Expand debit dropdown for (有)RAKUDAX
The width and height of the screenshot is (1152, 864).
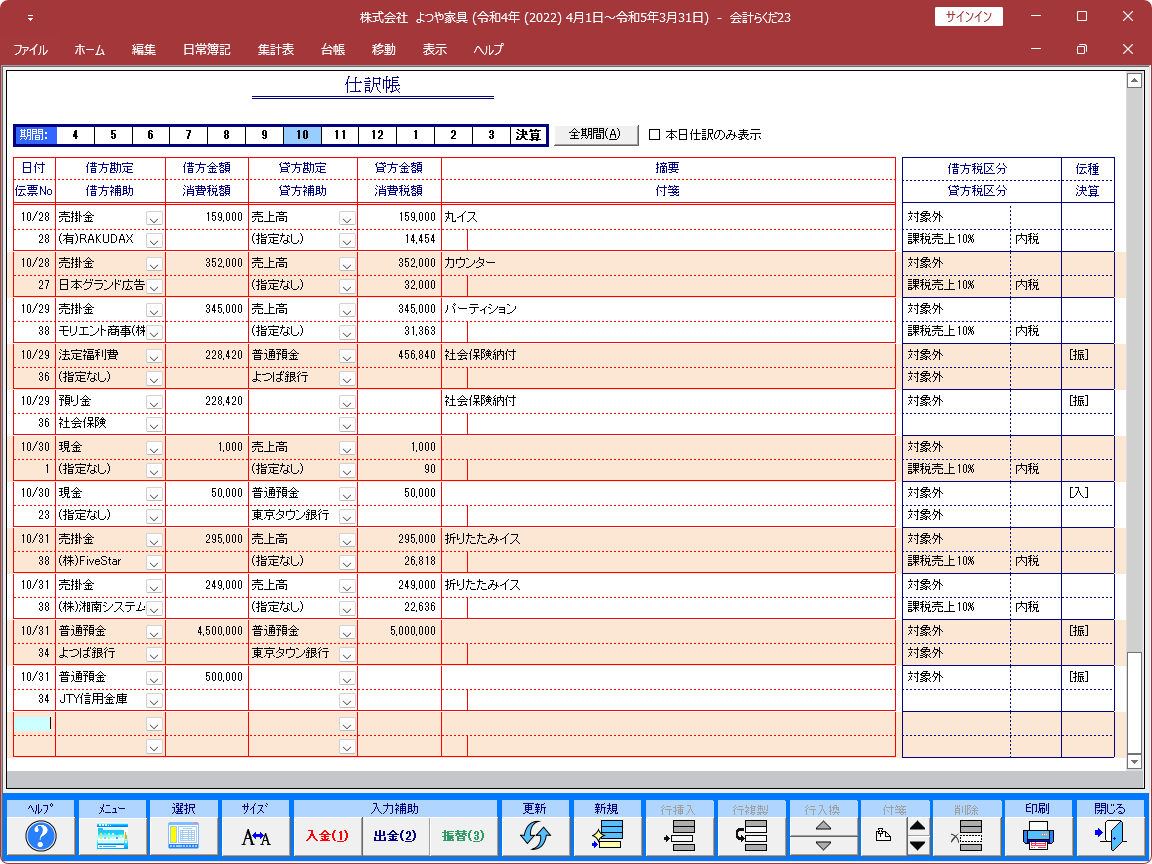click(154, 240)
